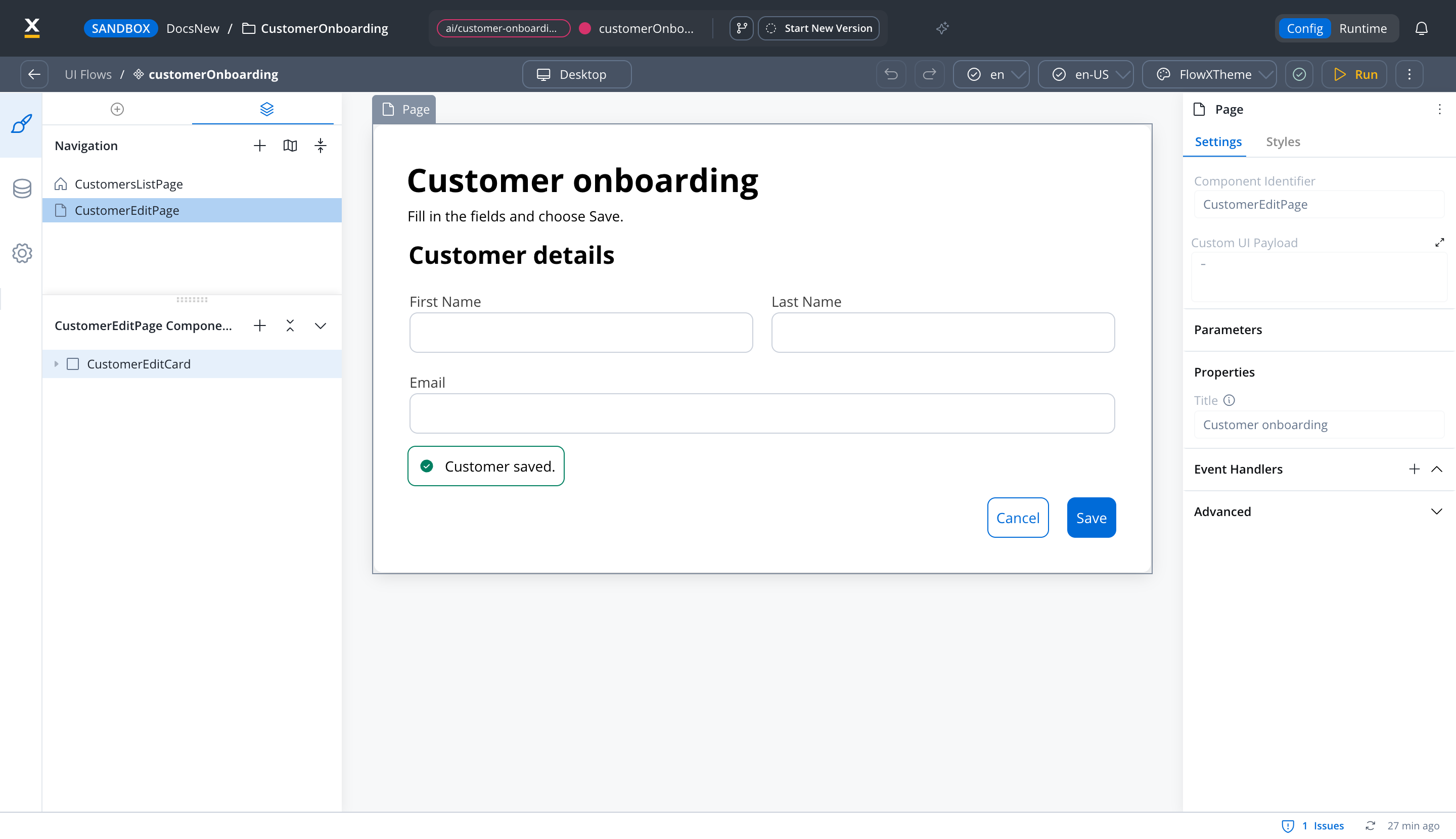Add a new navigation item with plus
The image size is (1456, 839).
(260, 146)
